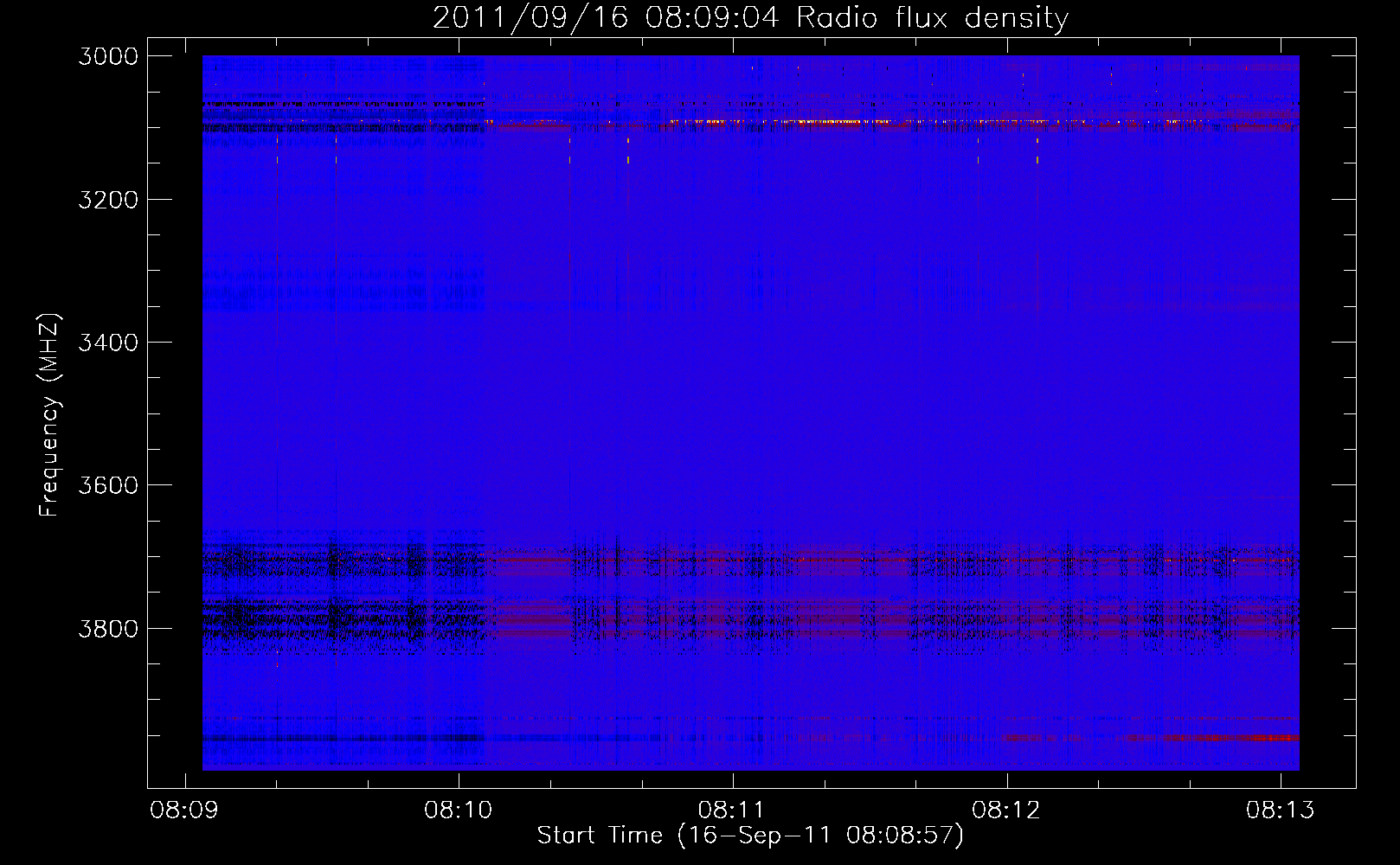
Task: Click the 08:12 time tick label
Action: click(1006, 811)
